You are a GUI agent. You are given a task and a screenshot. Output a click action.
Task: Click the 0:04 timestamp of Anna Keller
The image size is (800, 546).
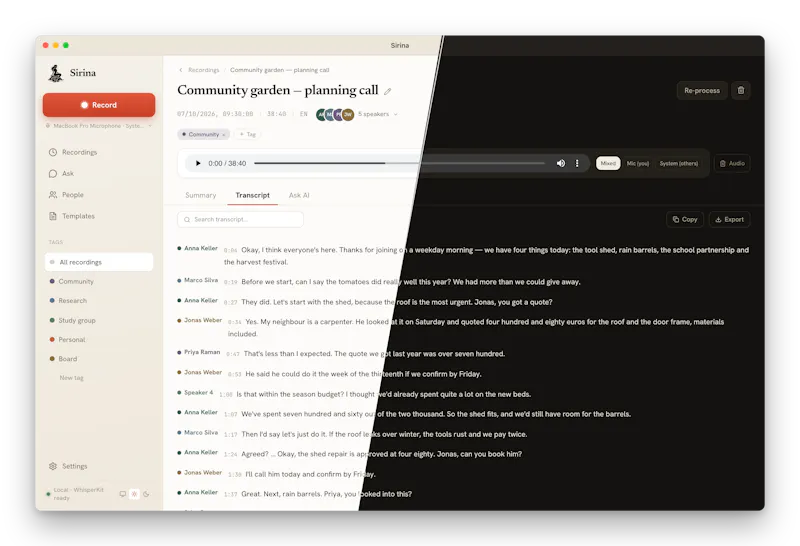231,251
